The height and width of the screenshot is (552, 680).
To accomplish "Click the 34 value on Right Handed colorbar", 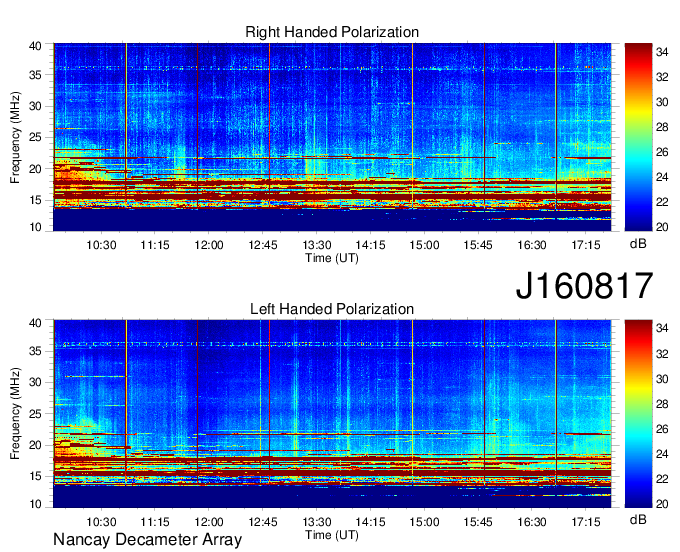I will pyautogui.click(x=662, y=52).
